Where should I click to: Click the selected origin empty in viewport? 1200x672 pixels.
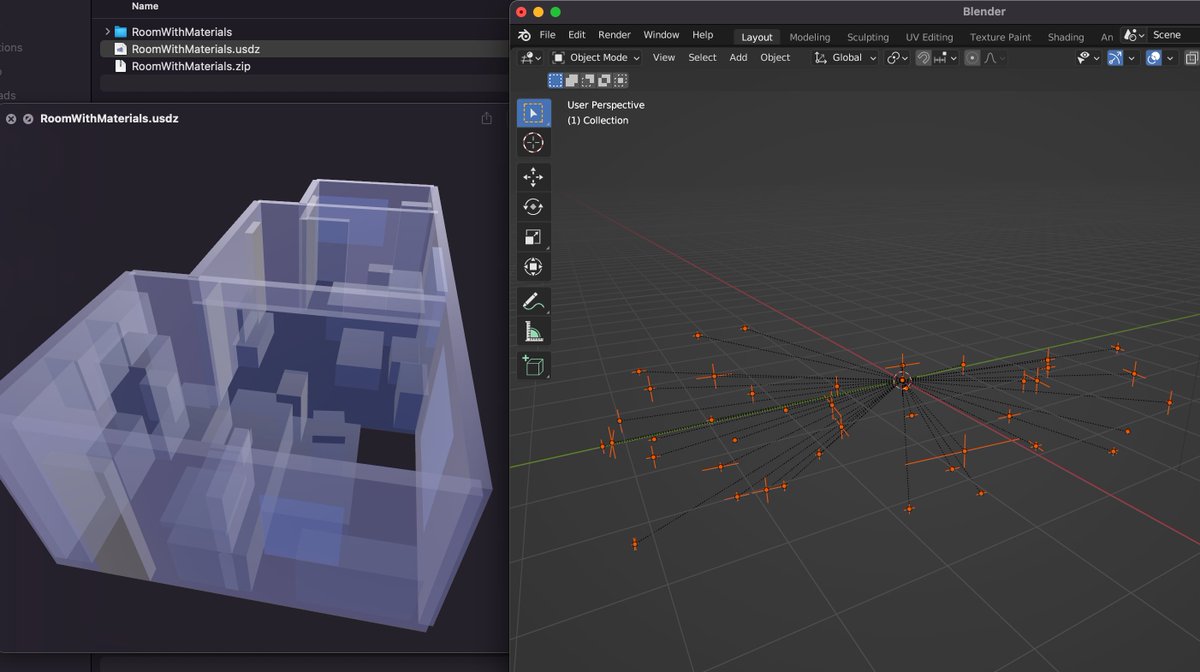902,380
